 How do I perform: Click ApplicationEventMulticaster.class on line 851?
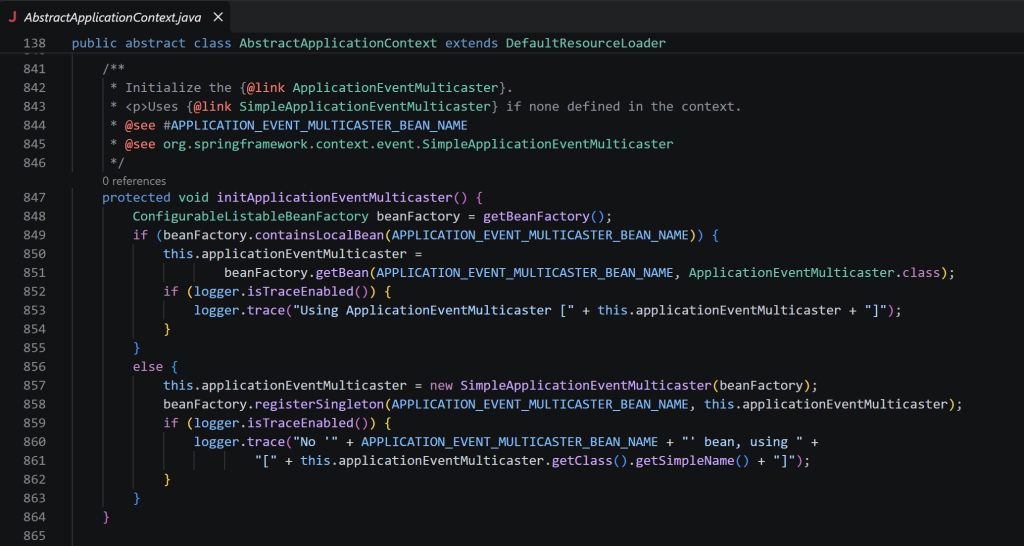[x=813, y=273]
